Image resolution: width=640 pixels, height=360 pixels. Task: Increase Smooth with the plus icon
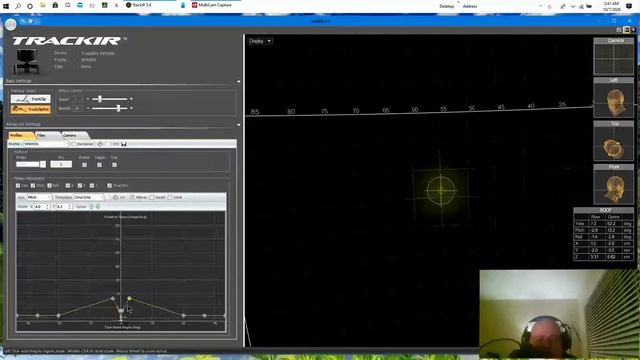pos(131,108)
